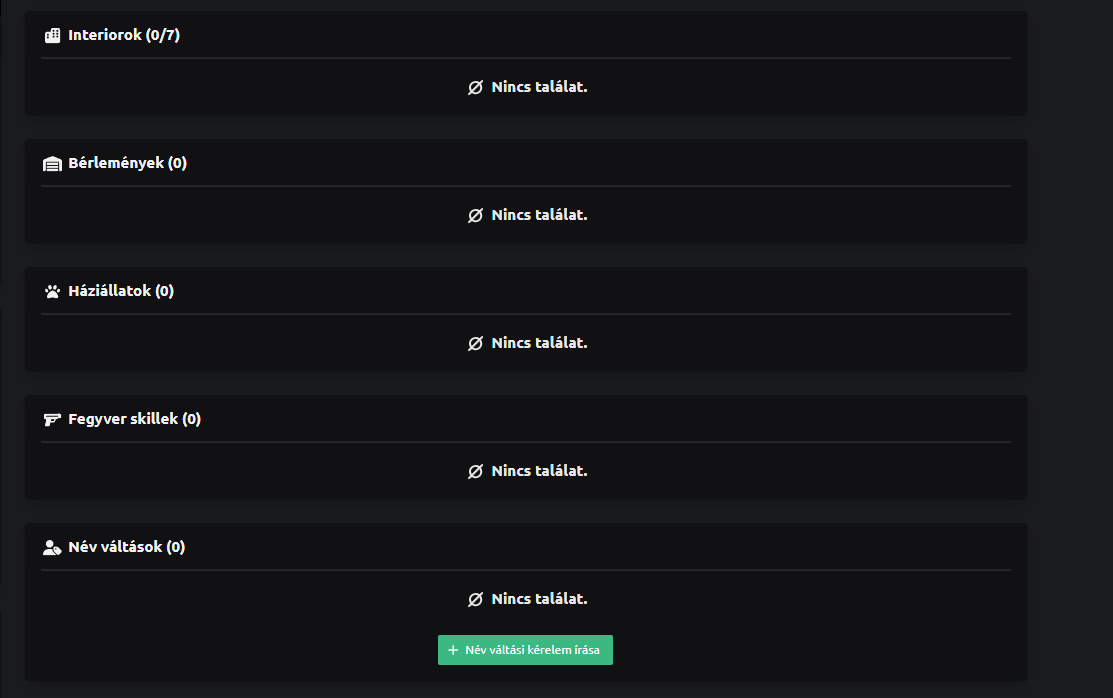The height and width of the screenshot is (698, 1113).
Task: Click Nincs találat text under Név váltások
Action: 539,599
